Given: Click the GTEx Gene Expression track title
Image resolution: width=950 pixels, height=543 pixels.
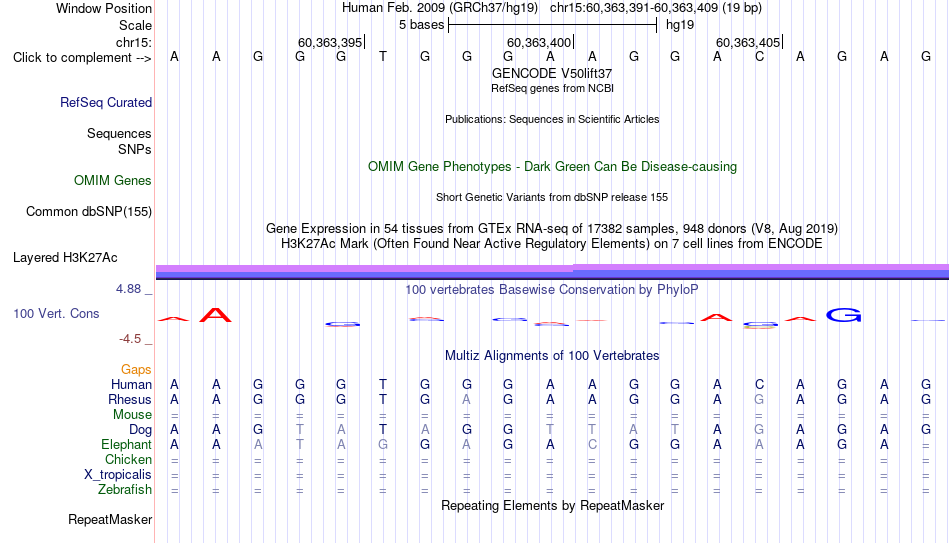Looking at the screenshot, I should [x=552, y=228].
